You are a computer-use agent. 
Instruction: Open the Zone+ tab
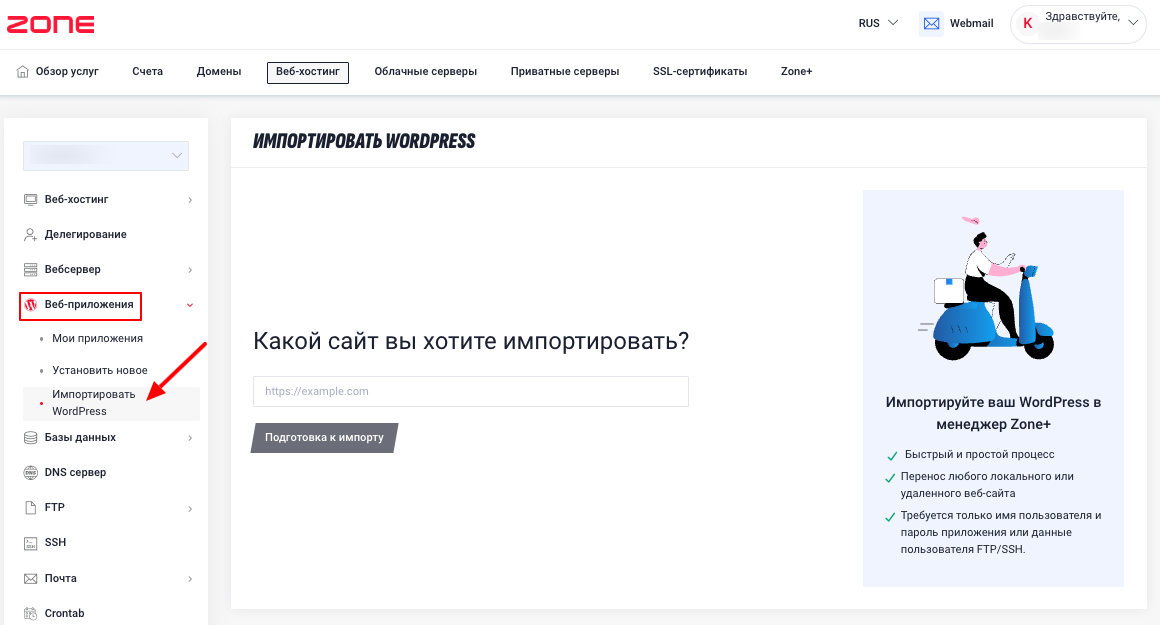click(x=796, y=72)
